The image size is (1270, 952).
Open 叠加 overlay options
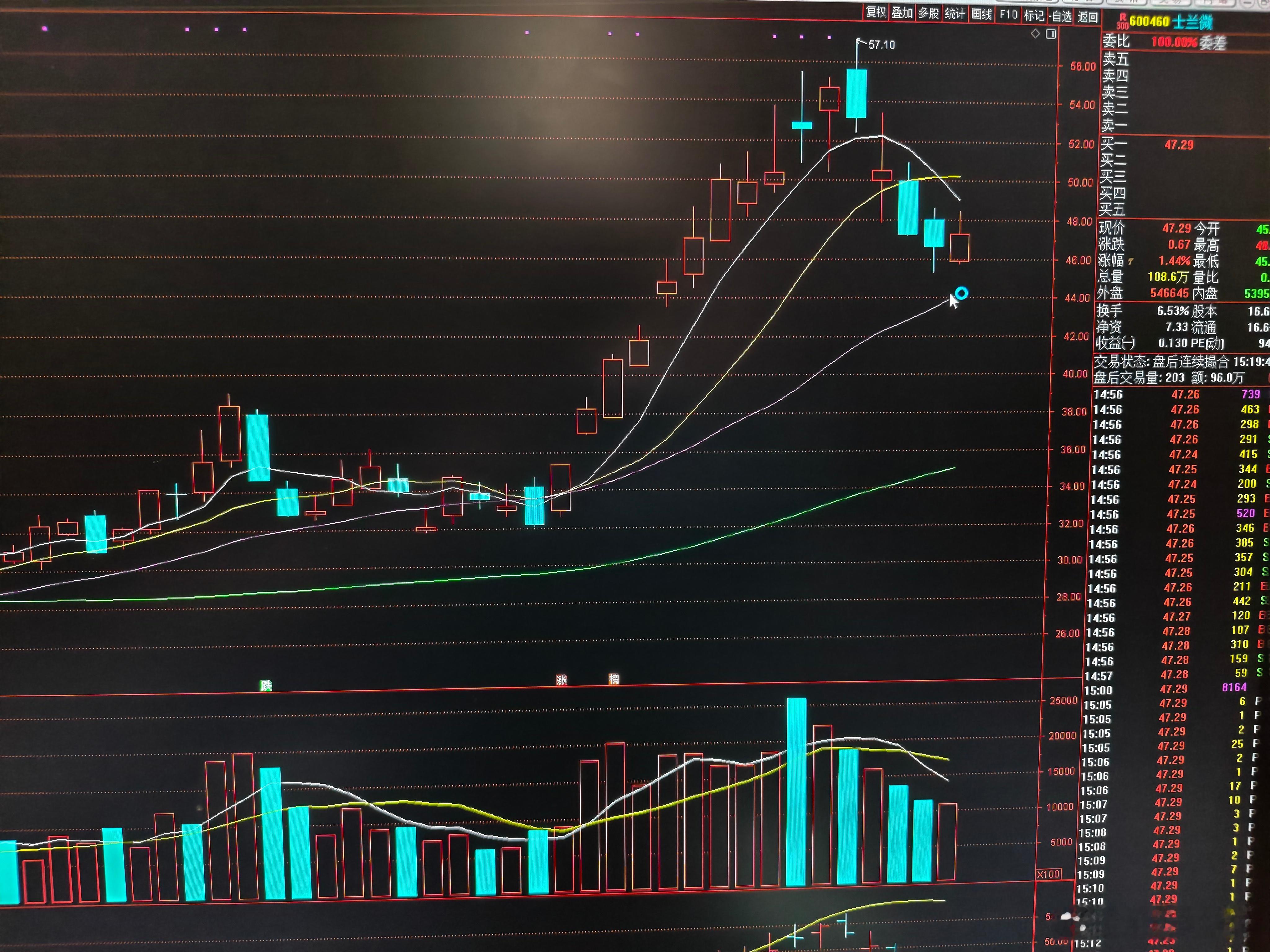coord(902,13)
